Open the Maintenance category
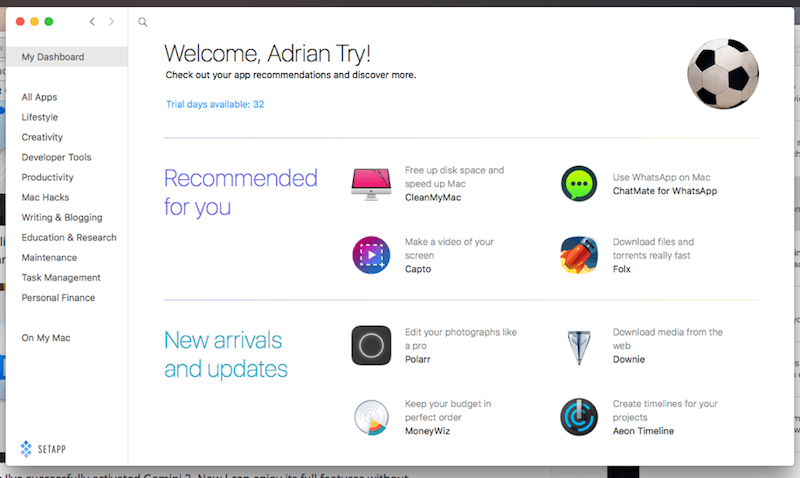 point(49,258)
